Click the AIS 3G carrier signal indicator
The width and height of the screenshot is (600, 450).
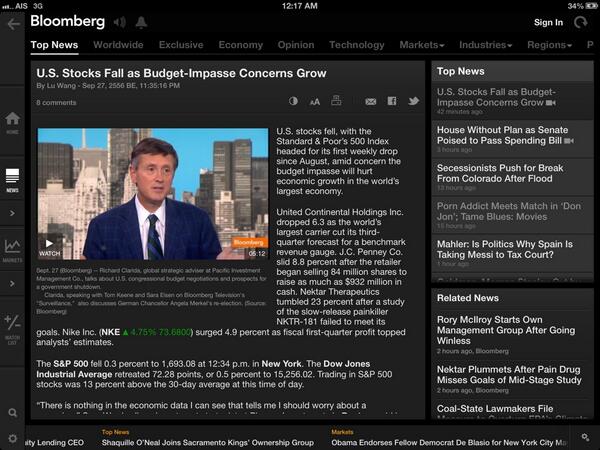coord(22,6)
